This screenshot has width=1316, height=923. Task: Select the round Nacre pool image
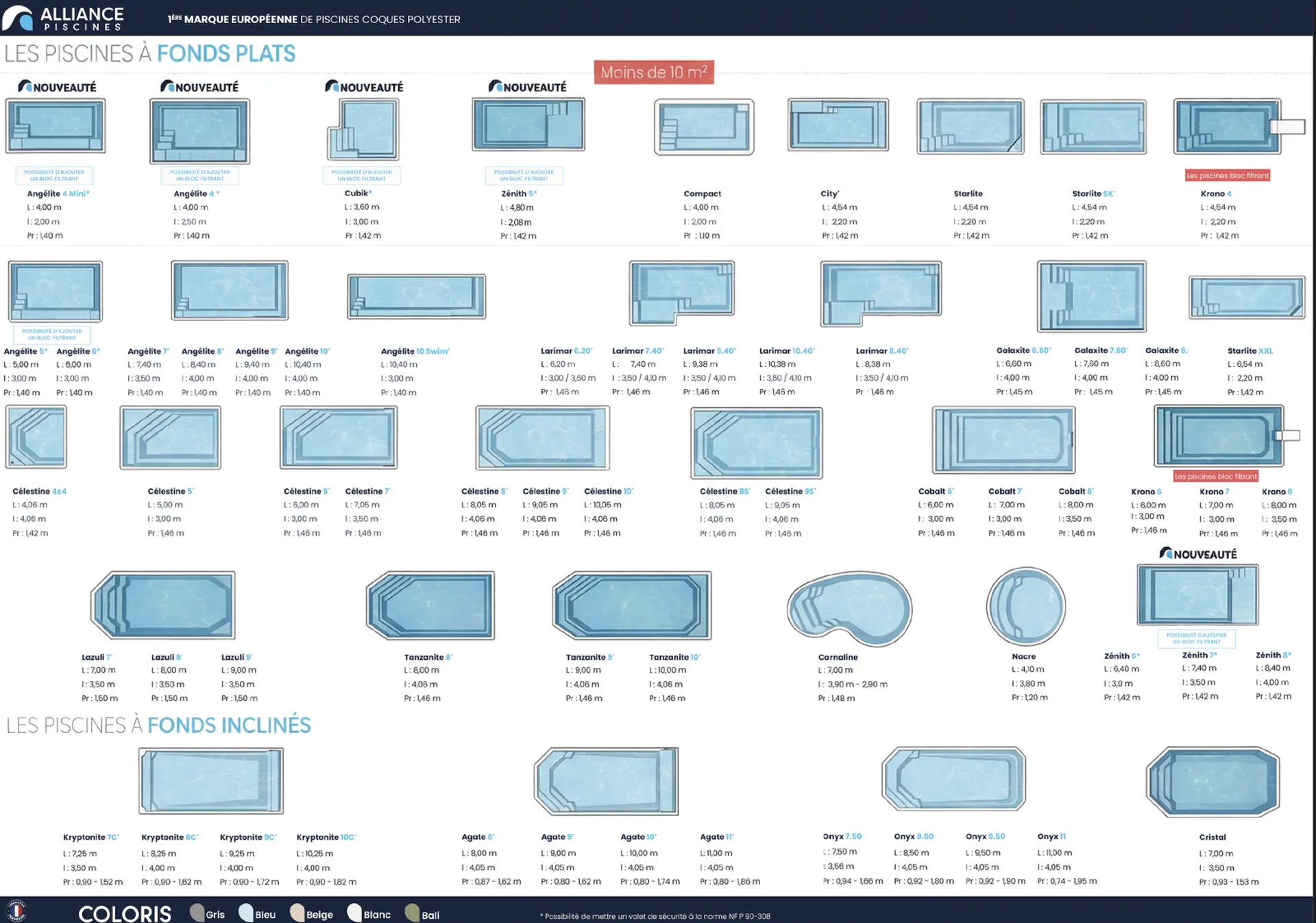pyautogui.click(x=1025, y=606)
